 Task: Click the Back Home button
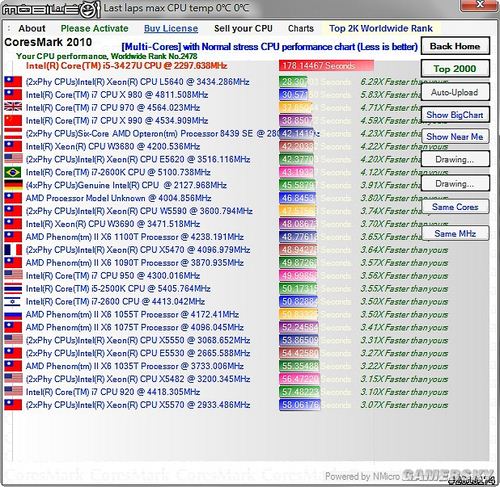click(x=455, y=46)
